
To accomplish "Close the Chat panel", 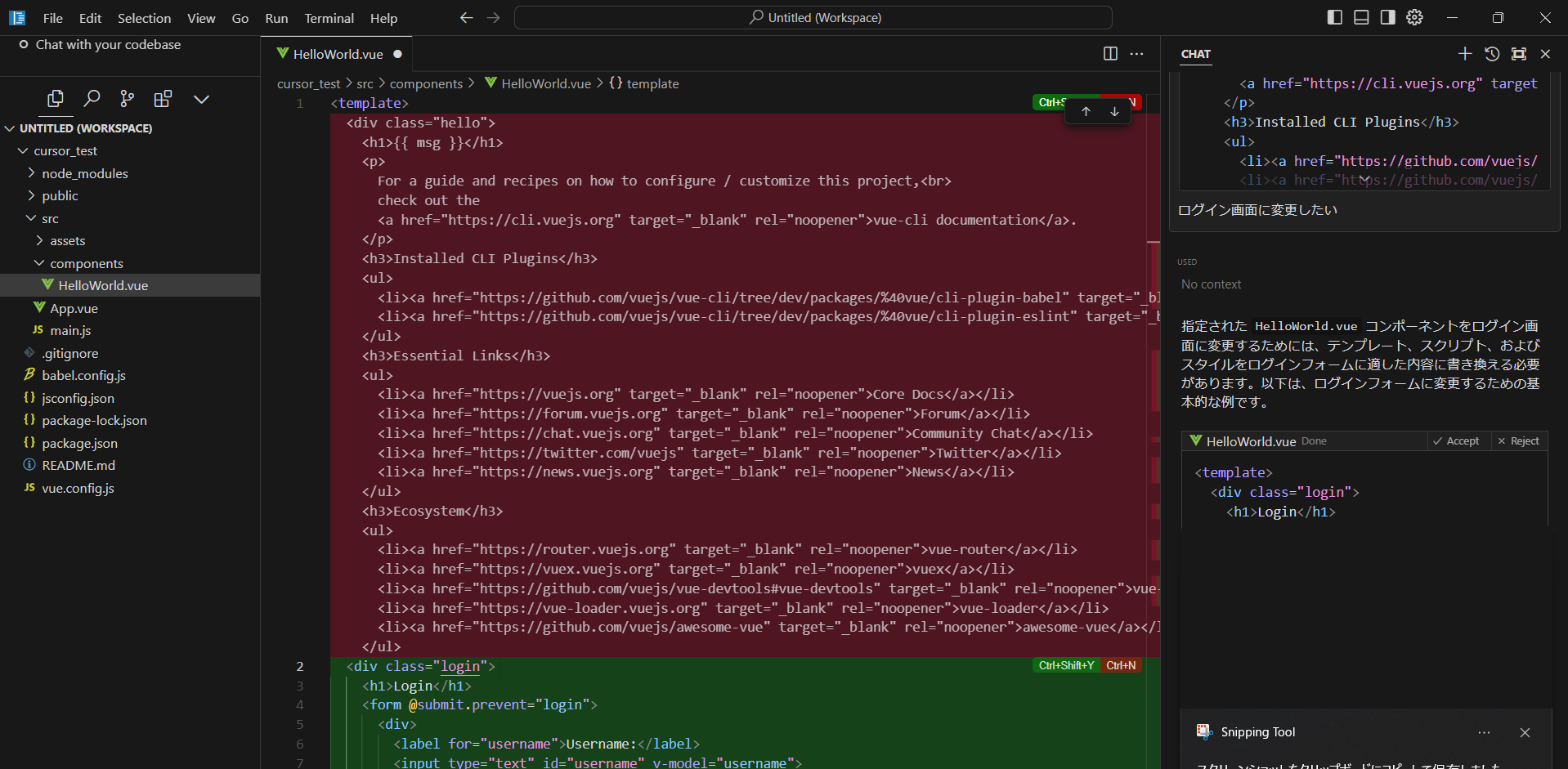I will pyautogui.click(x=1545, y=53).
